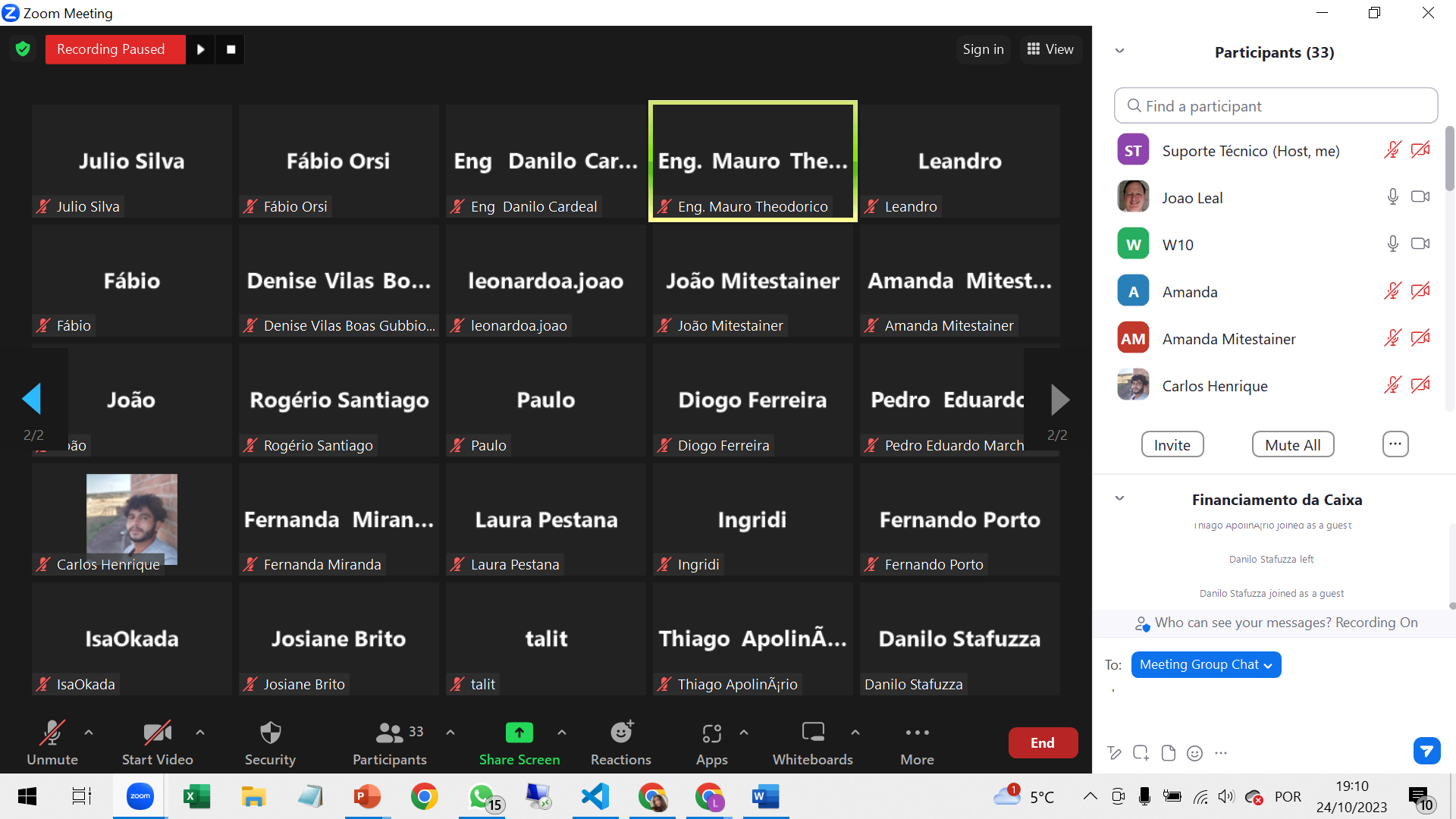
Task: Open share screen options arrow
Action: pyautogui.click(x=562, y=733)
